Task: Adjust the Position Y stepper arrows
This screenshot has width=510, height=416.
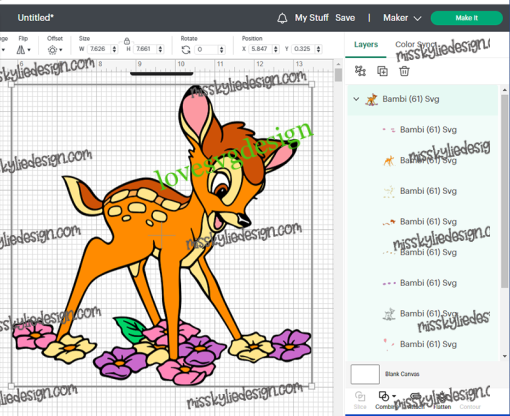Action: click(x=318, y=49)
